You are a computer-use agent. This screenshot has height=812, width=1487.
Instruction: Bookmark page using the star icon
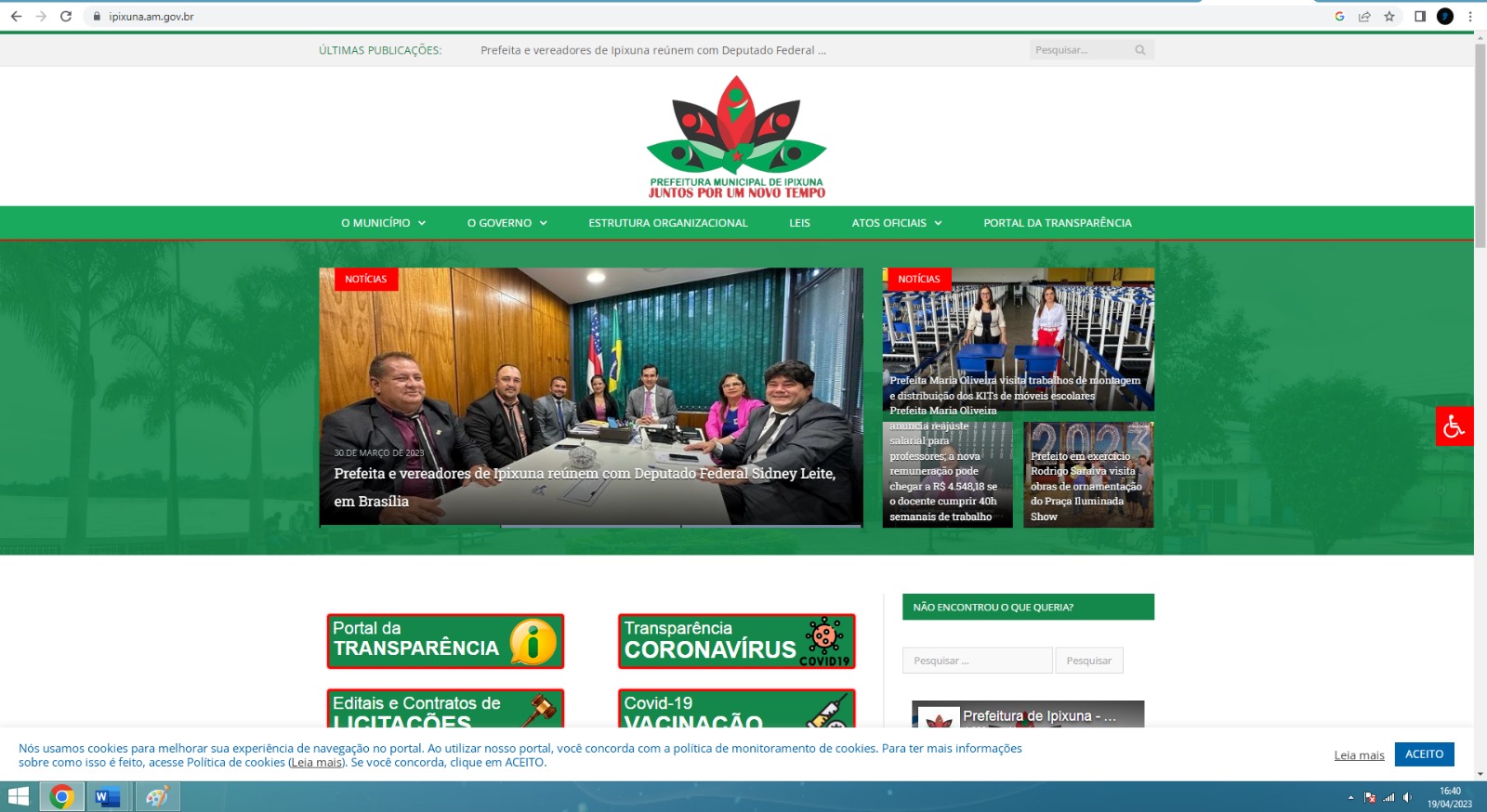[x=1389, y=16]
